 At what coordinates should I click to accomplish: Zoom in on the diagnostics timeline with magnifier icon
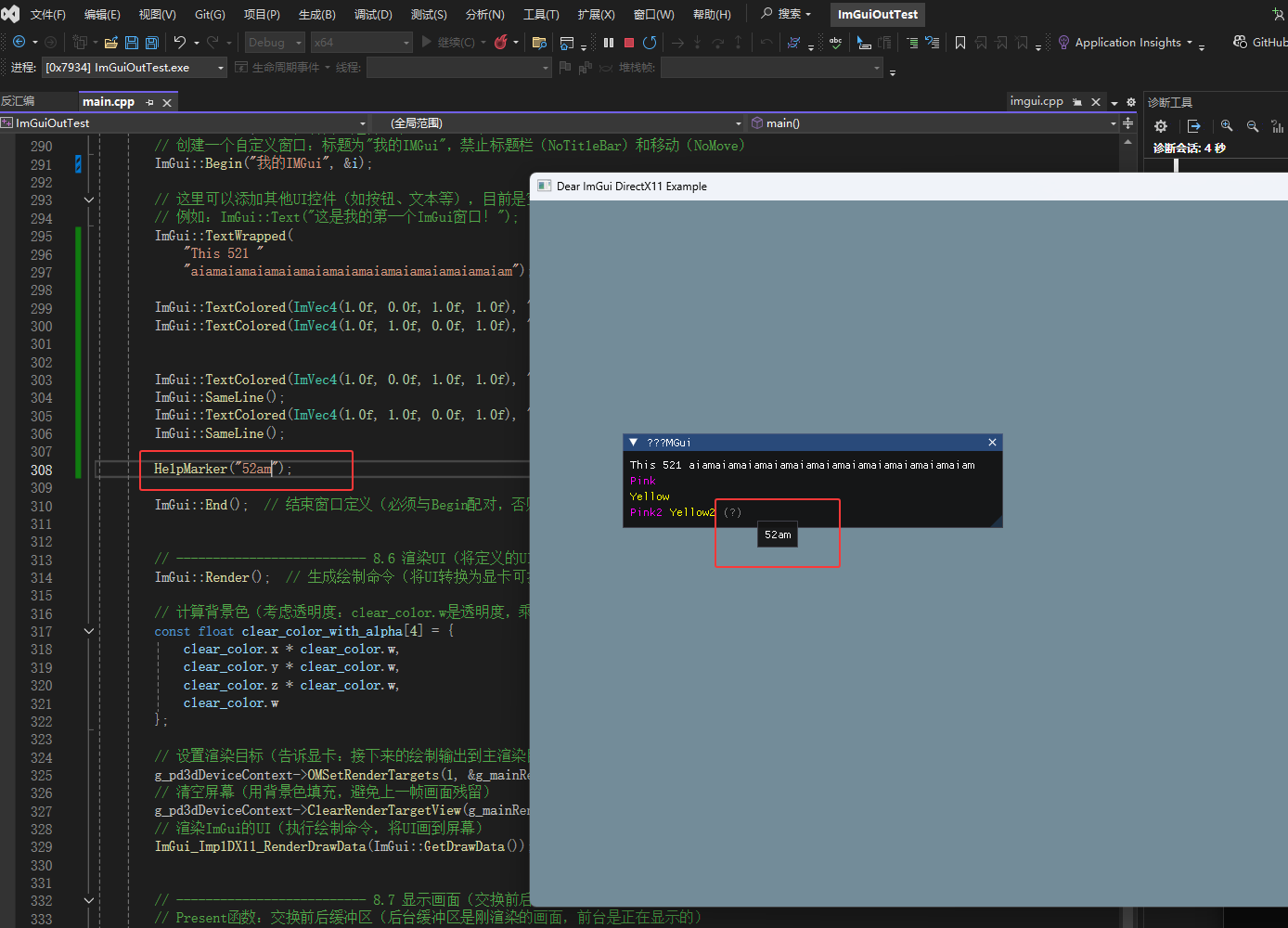click(1226, 125)
